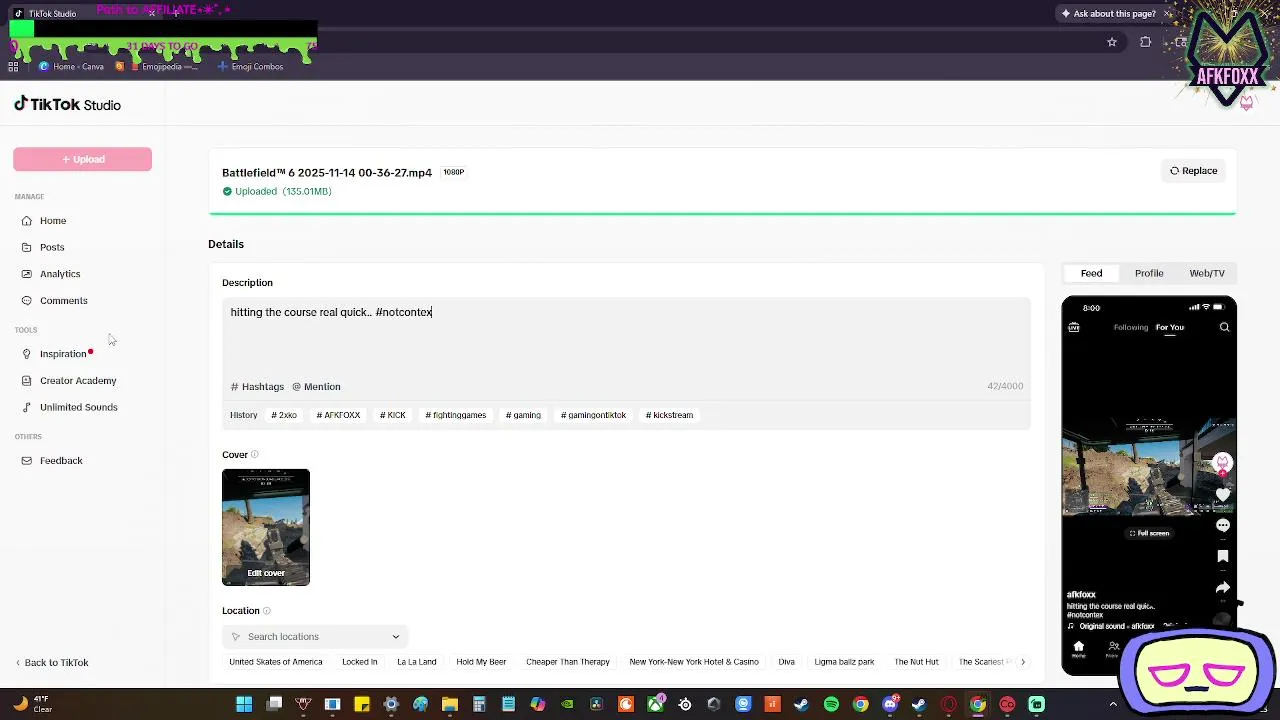
Task: Click the info icon next to Location
Action: [267, 610]
